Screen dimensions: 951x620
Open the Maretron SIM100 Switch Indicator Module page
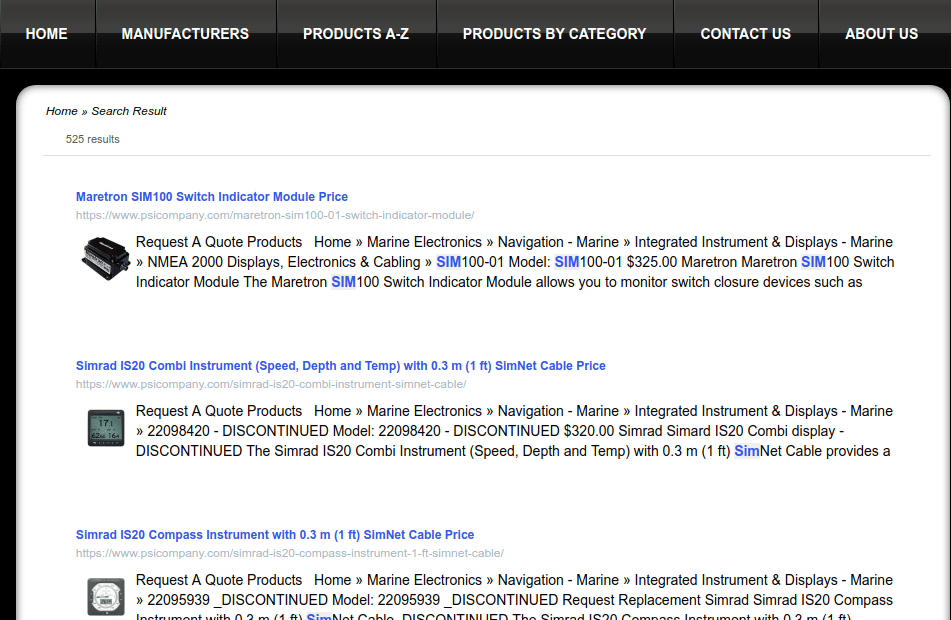point(211,196)
